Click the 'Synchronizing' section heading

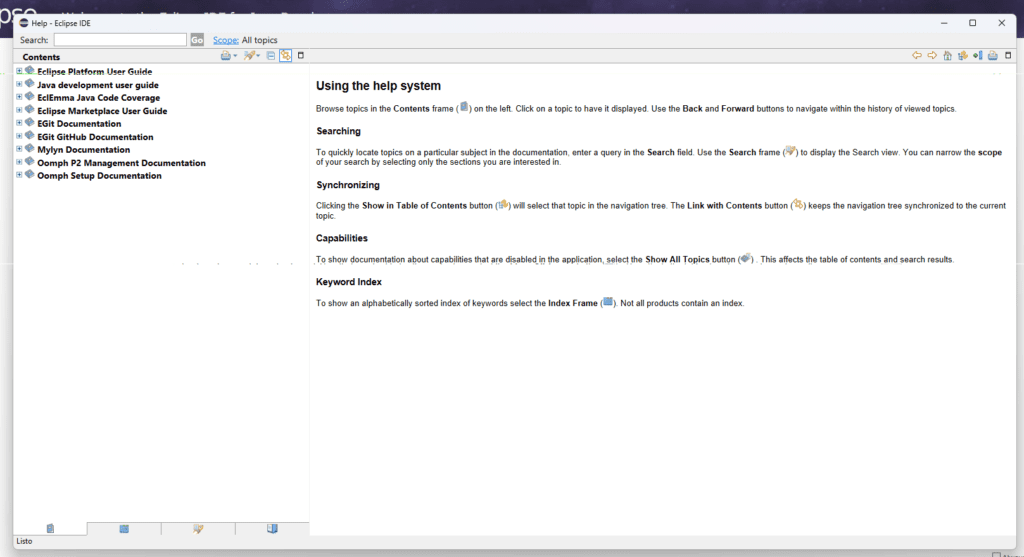347,185
